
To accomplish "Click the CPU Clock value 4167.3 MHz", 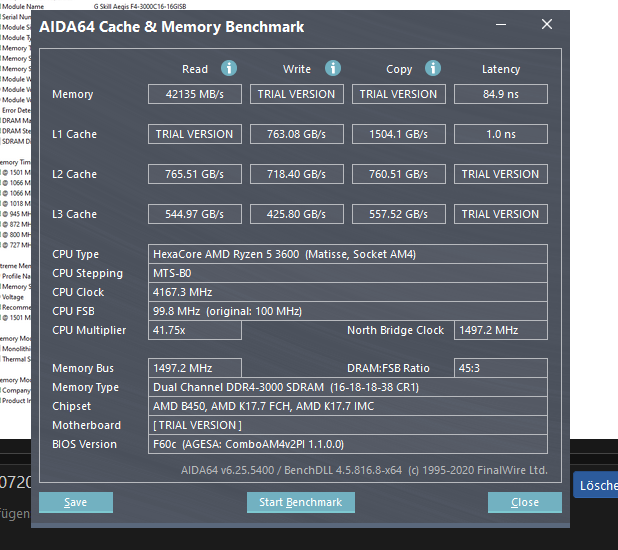I will (x=348, y=292).
